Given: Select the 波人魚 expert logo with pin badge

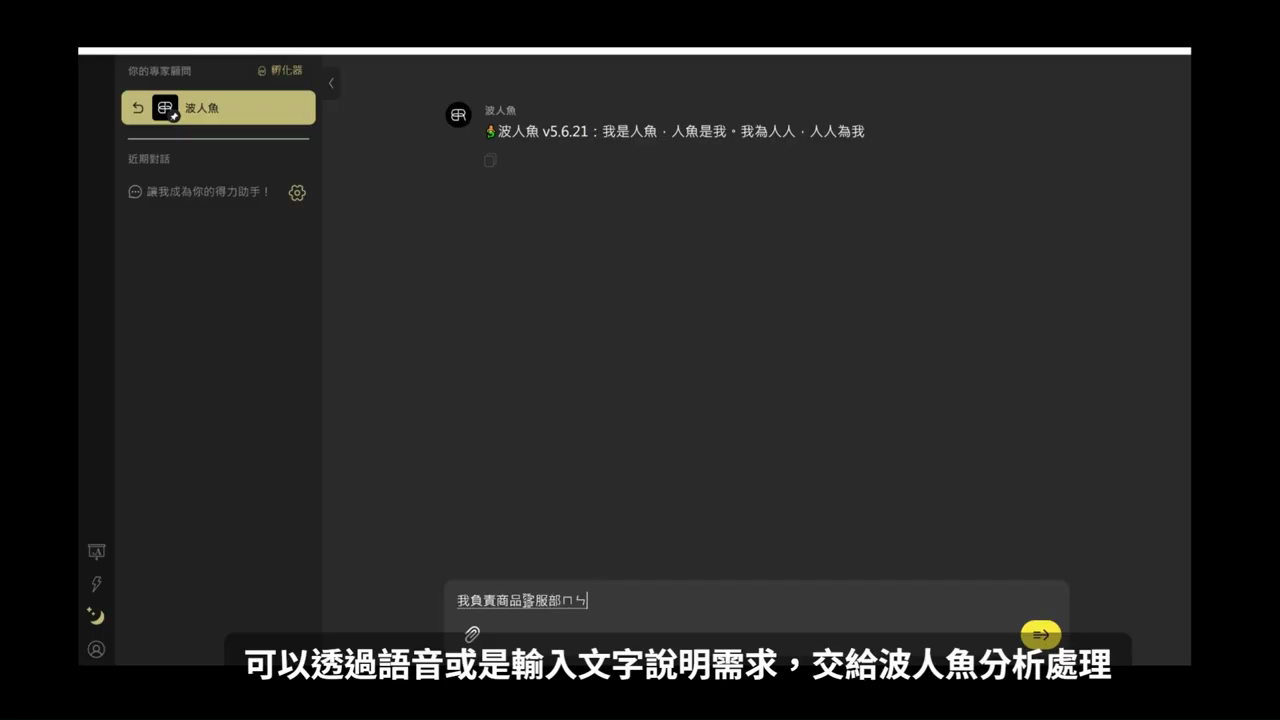Looking at the screenshot, I should [x=165, y=108].
